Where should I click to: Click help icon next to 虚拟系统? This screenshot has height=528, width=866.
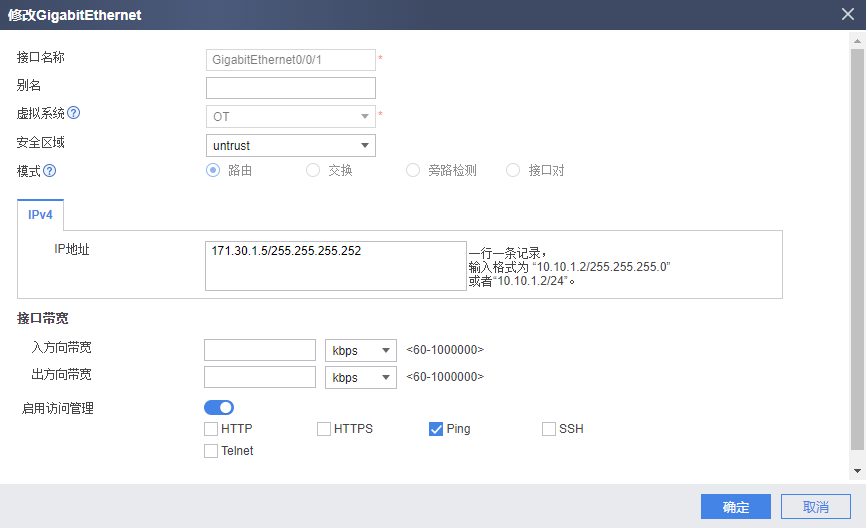pyautogui.click(x=73, y=113)
